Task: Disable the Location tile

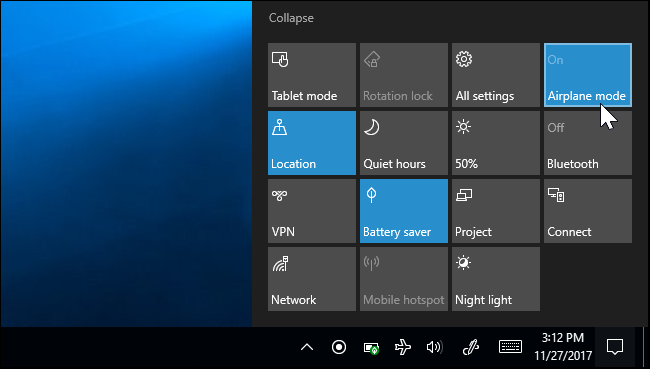Action: 312,143
